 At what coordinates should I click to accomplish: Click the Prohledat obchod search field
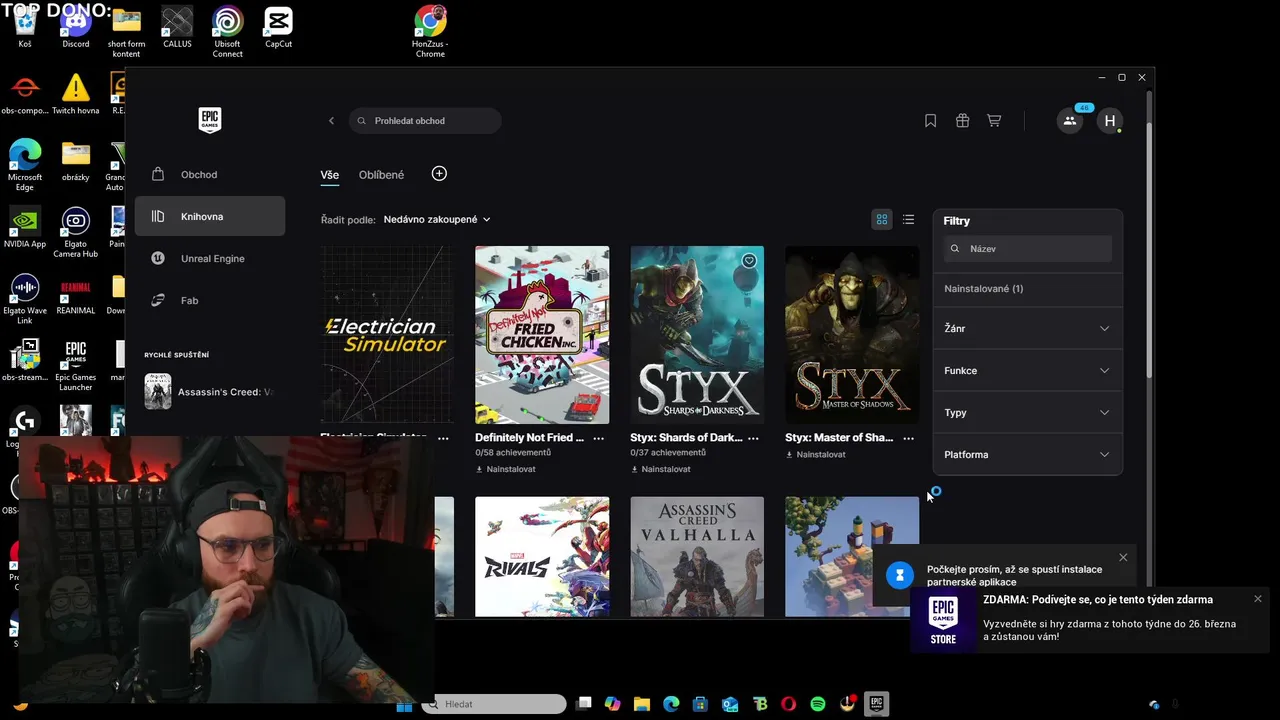tap(425, 121)
